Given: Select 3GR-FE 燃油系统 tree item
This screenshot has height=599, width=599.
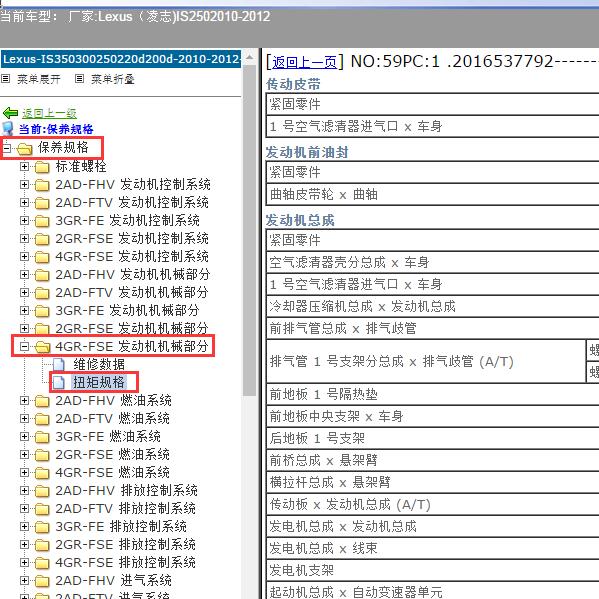Looking at the screenshot, I should coord(108,437).
